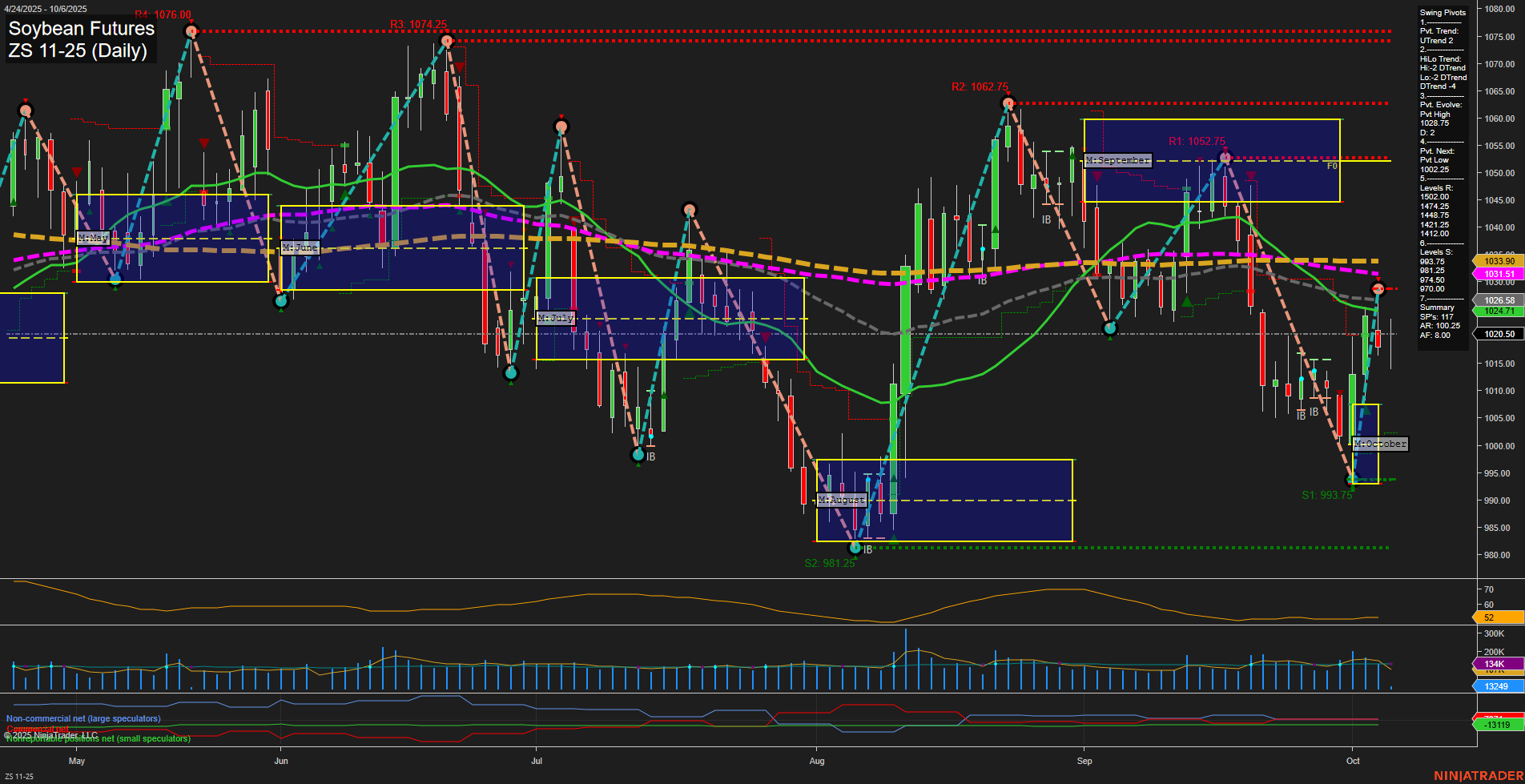Click the M:October label on the chart
The height and width of the screenshot is (784, 1525).
[1380, 444]
